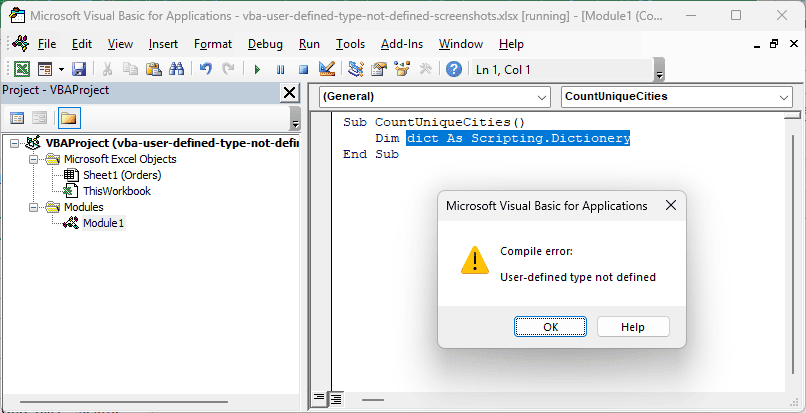Click the Insert UserForm toolbar icon
The image size is (806, 413).
pyautogui.click(x=45, y=69)
